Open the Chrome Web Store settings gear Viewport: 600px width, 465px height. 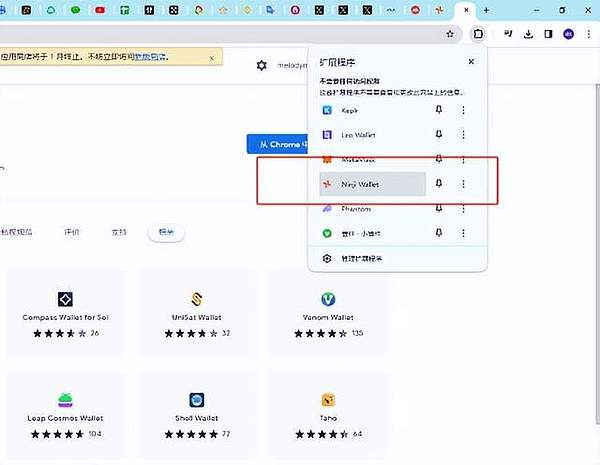[x=262, y=65]
